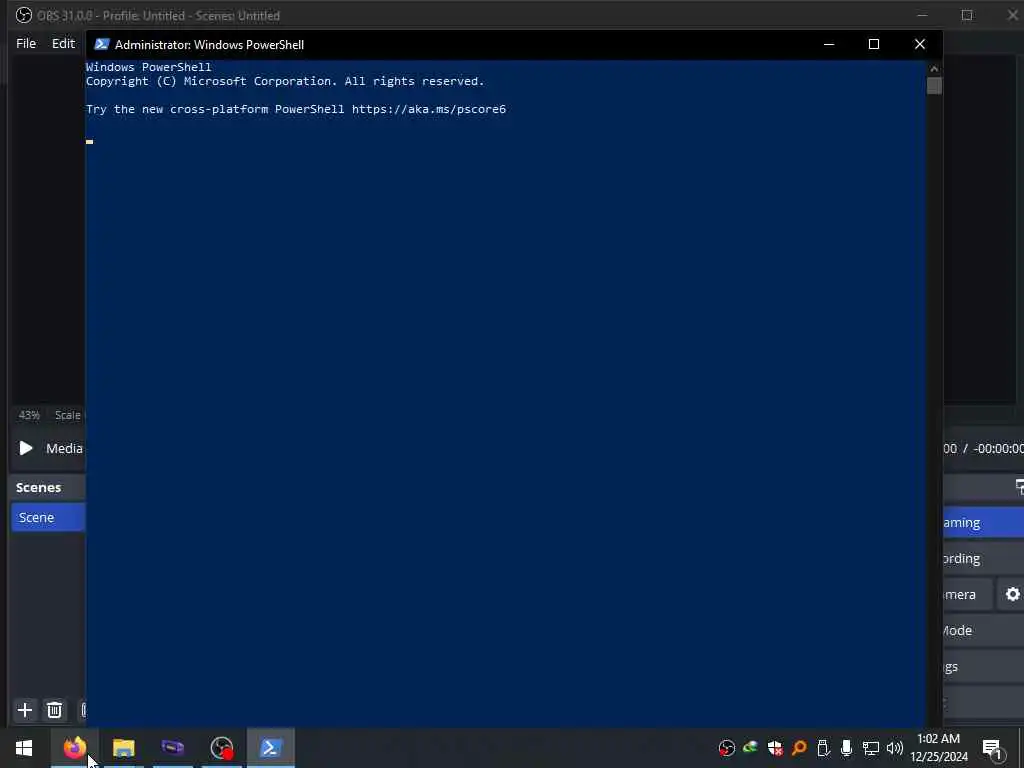
Task: Open Settings button in OBS controls
Action: point(983,666)
